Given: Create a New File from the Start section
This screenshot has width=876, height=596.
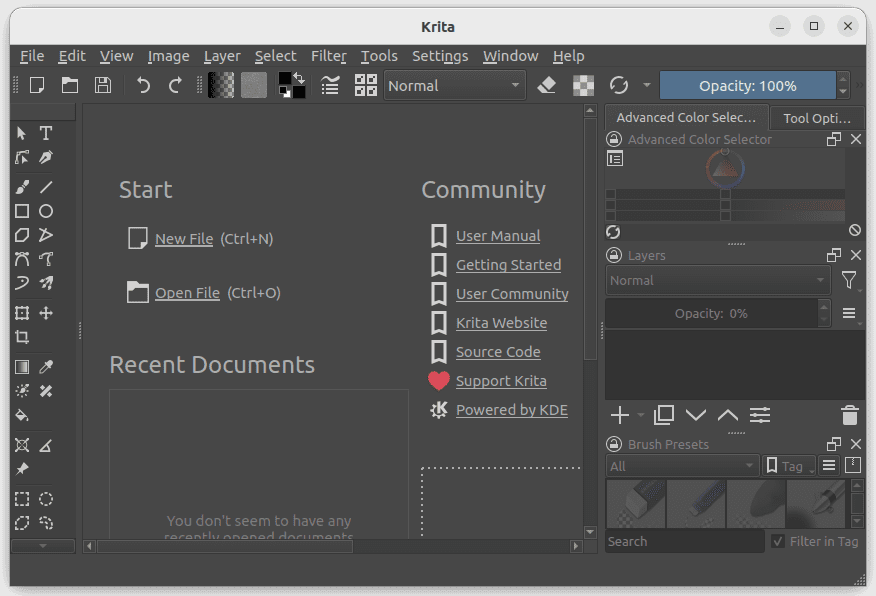Looking at the screenshot, I should pyautogui.click(x=184, y=238).
